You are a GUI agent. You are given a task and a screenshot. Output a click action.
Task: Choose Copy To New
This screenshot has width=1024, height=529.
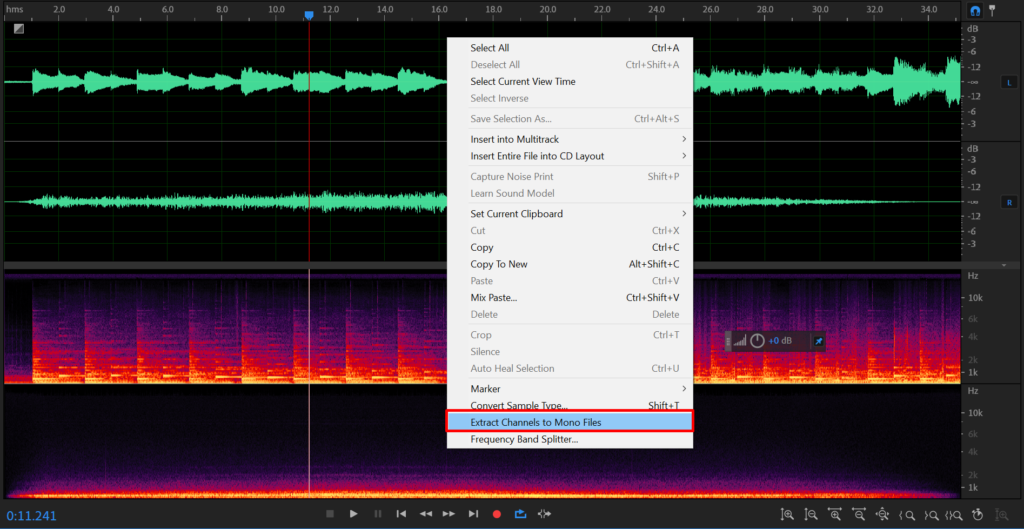pyautogui.click(x=569, y=264)
